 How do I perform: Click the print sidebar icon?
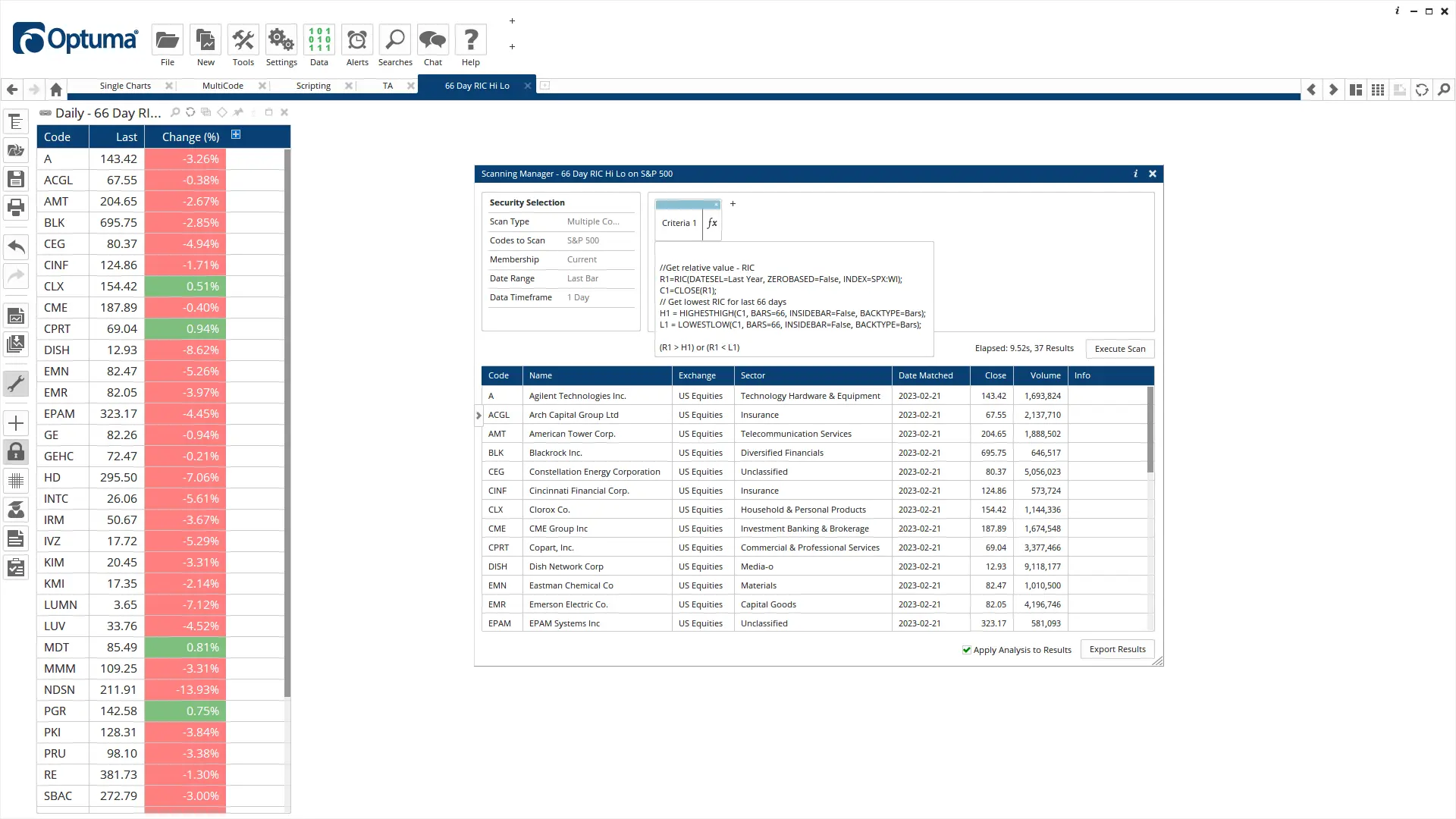click(16, 207)
